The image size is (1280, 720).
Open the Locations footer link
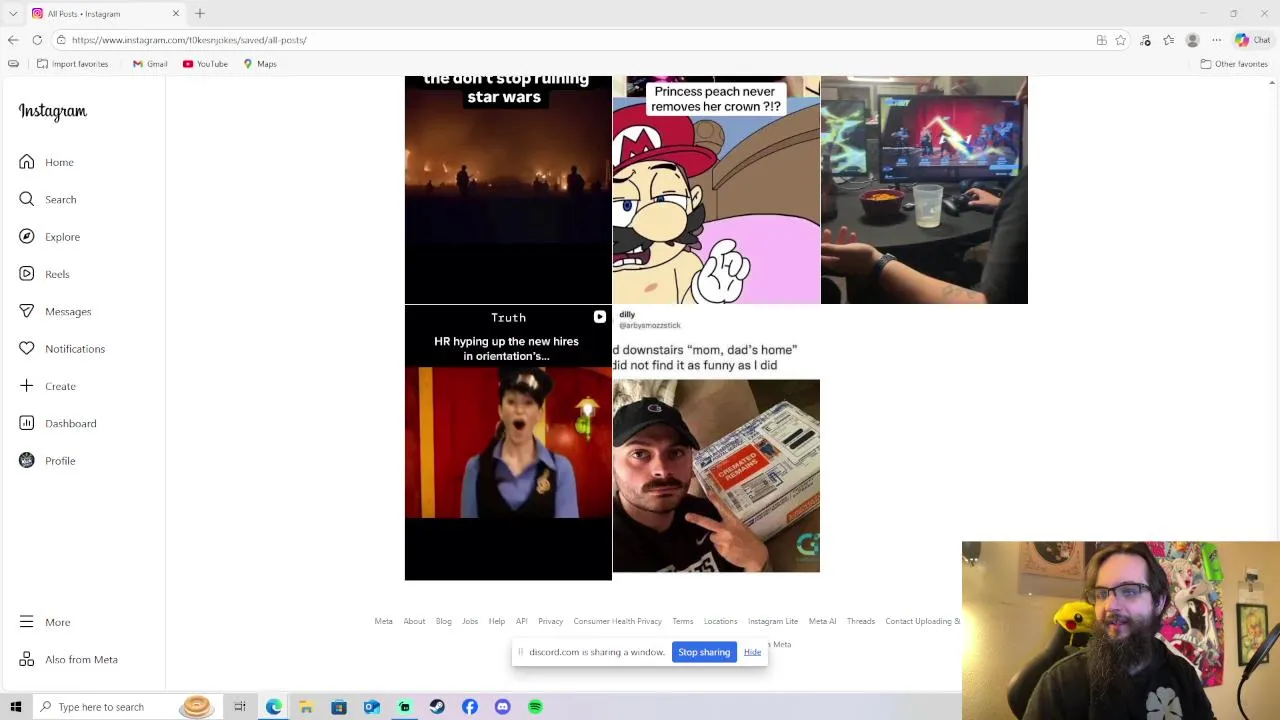point(720,621)
